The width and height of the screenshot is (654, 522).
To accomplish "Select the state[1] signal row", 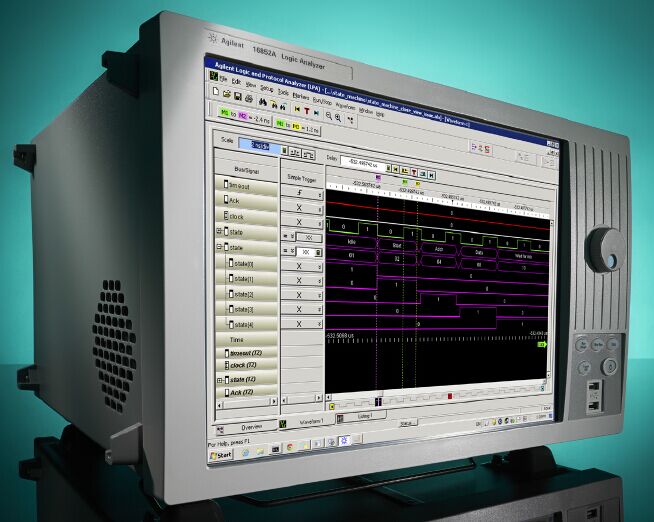I will point(247,279).
